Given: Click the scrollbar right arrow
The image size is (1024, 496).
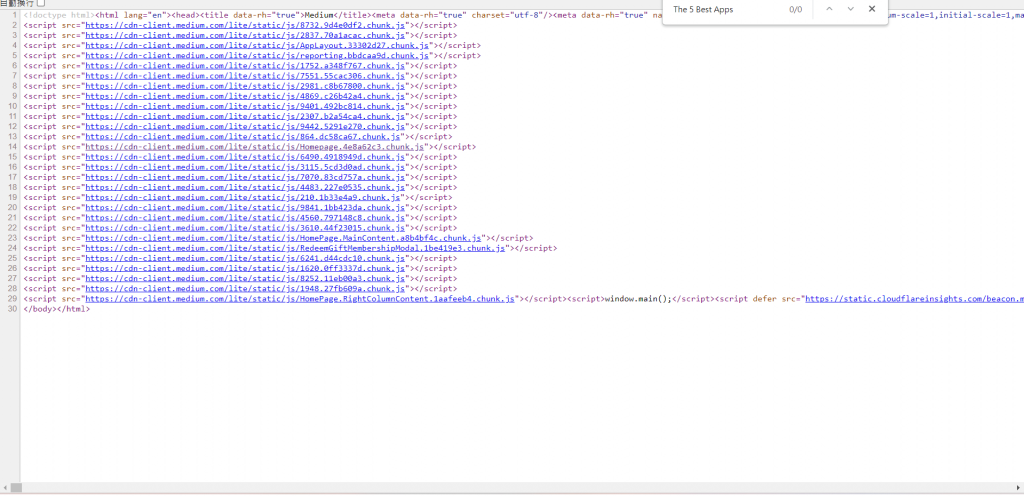Looking at the screenshot, I should (1019, 488).
